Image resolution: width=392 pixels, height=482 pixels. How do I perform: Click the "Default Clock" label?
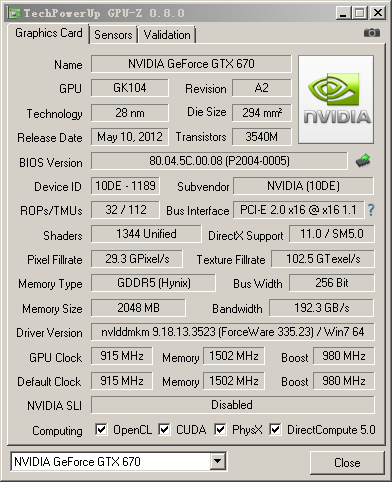click(49, 382)
